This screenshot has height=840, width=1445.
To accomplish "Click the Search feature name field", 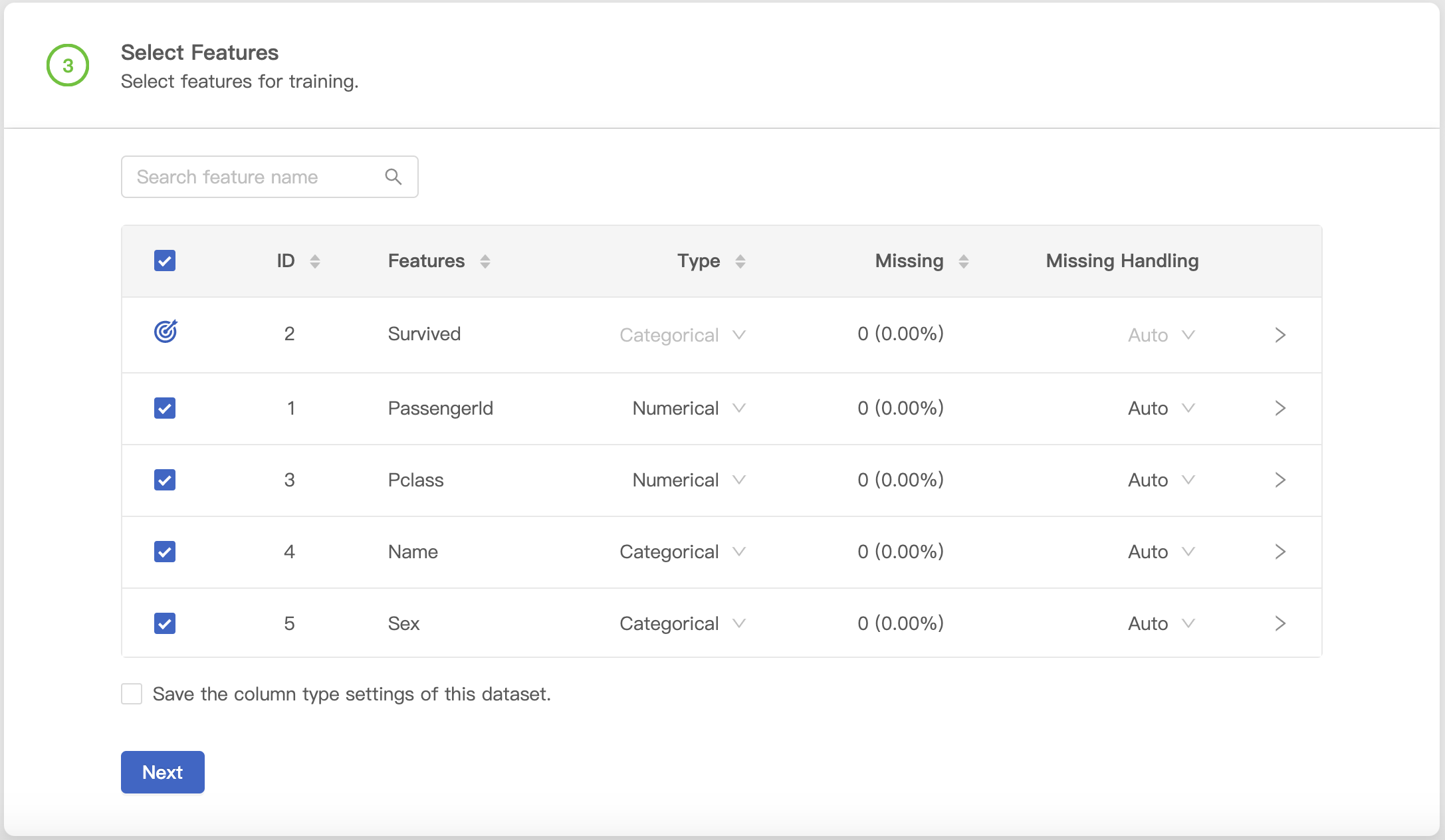I will pyautogui.click(x=253, y=177).
